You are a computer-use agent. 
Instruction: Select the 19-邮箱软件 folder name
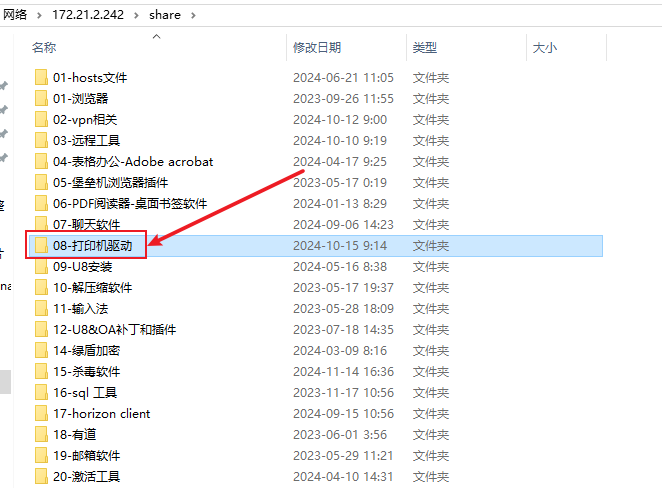coord(86,455)
